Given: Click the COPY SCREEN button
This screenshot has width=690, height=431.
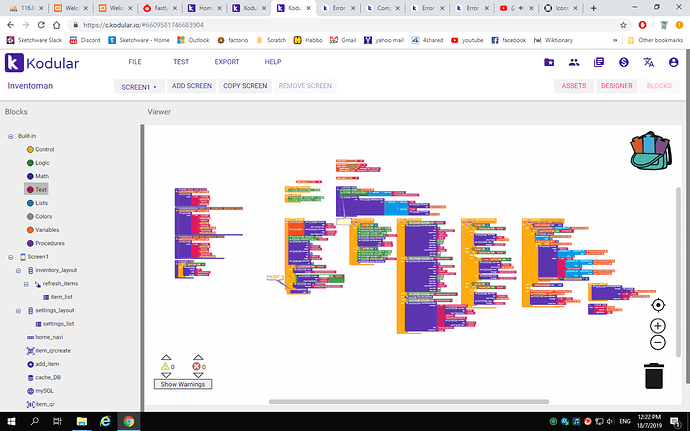Looking at the screenshot, I should click(x=245, y=86).
